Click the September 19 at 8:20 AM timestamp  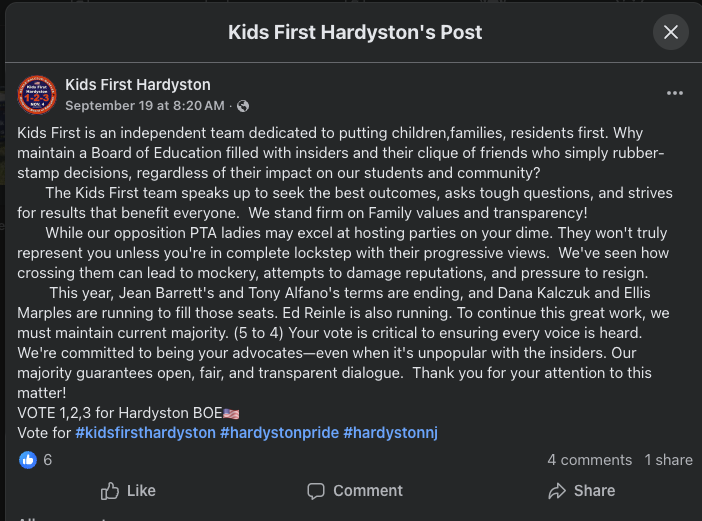145,105
